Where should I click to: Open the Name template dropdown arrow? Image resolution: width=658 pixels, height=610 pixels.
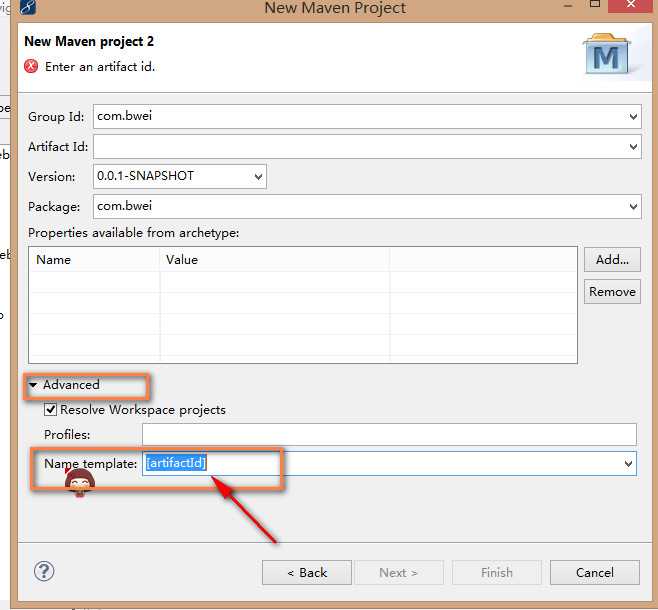point(628,464)
